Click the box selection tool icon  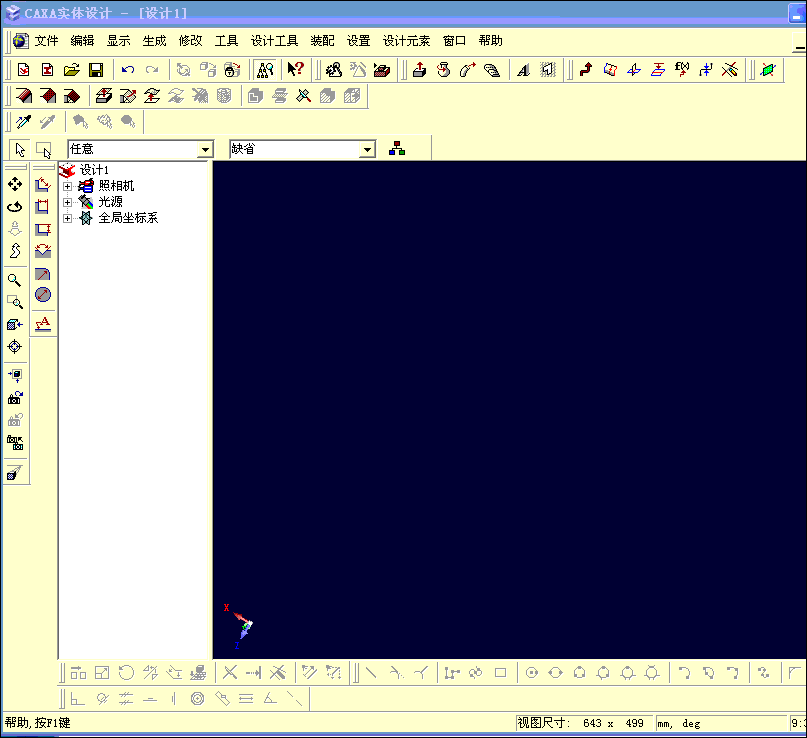44,150
